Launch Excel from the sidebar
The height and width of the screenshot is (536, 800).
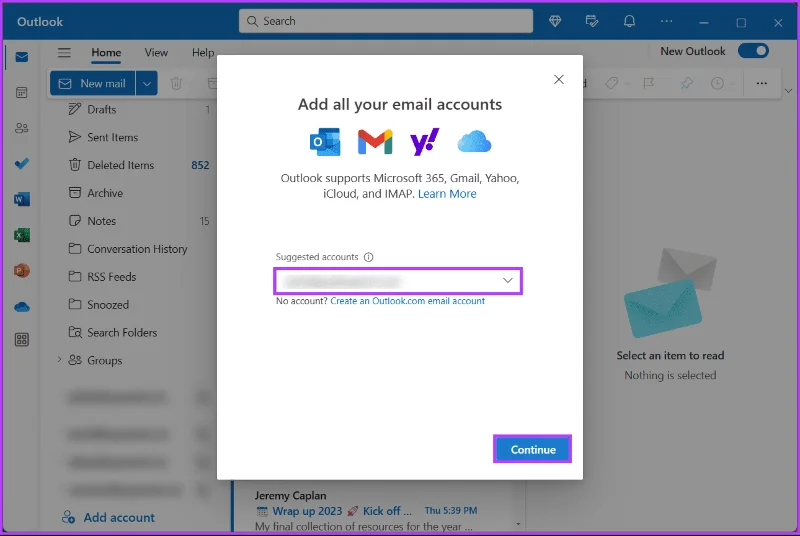(x=21, y=235)
